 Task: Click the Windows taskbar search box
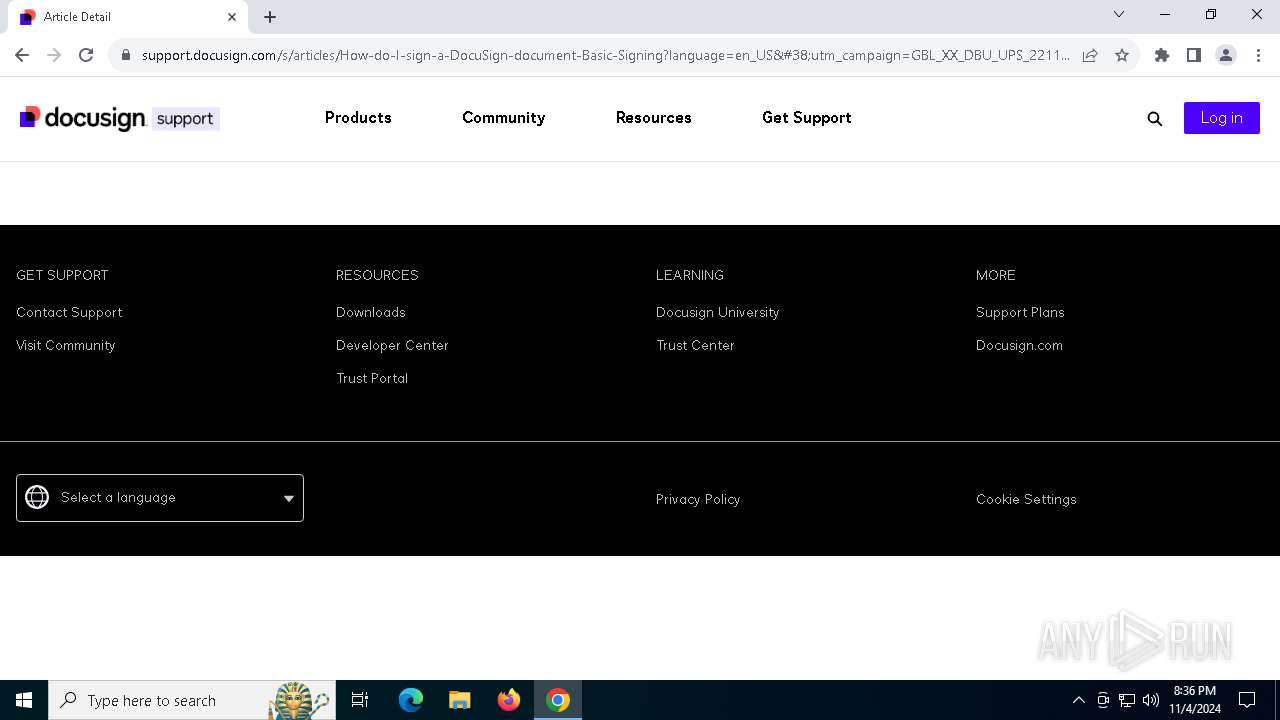190,700
